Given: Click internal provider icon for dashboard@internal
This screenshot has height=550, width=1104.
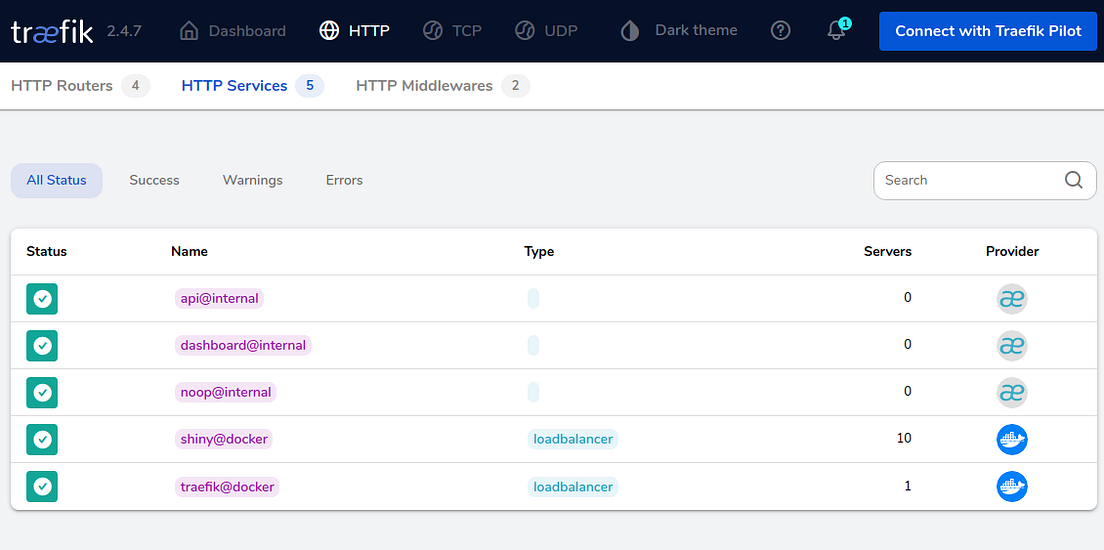Looking at the screenshot, I should click(x=1012, y=346).
